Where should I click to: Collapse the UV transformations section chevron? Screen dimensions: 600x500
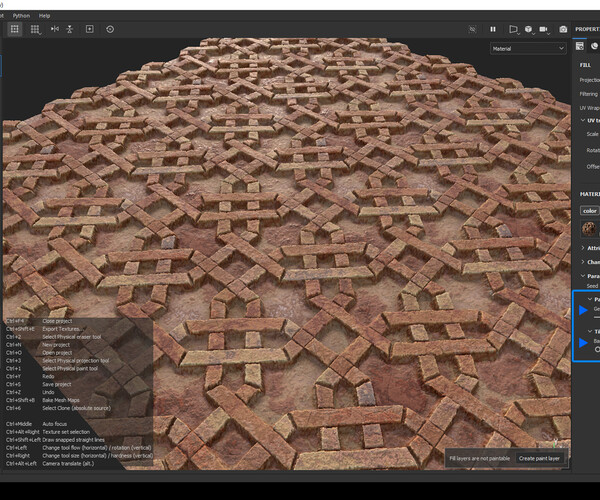coord(583,120)
